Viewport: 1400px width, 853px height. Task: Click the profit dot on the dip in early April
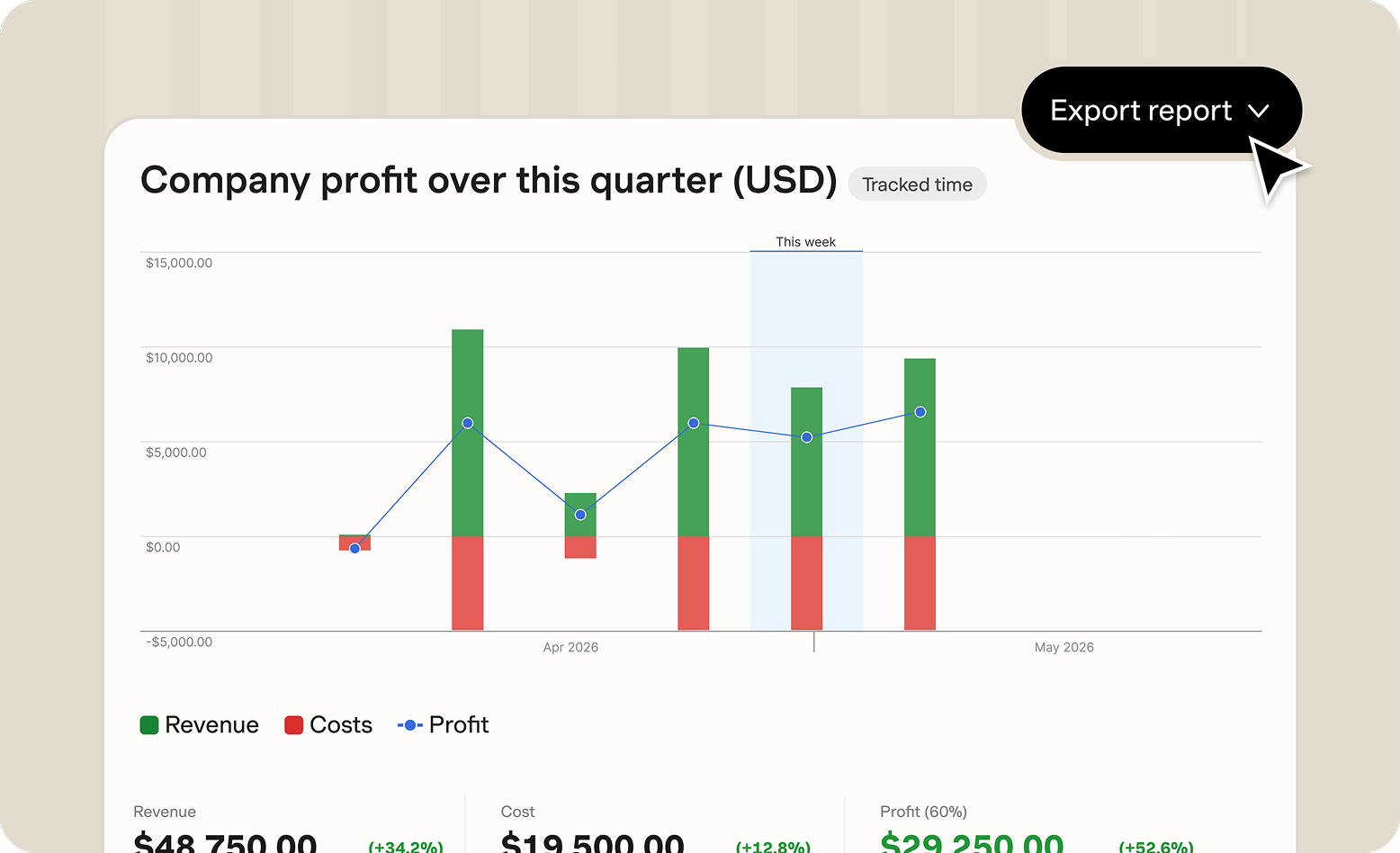580,515
